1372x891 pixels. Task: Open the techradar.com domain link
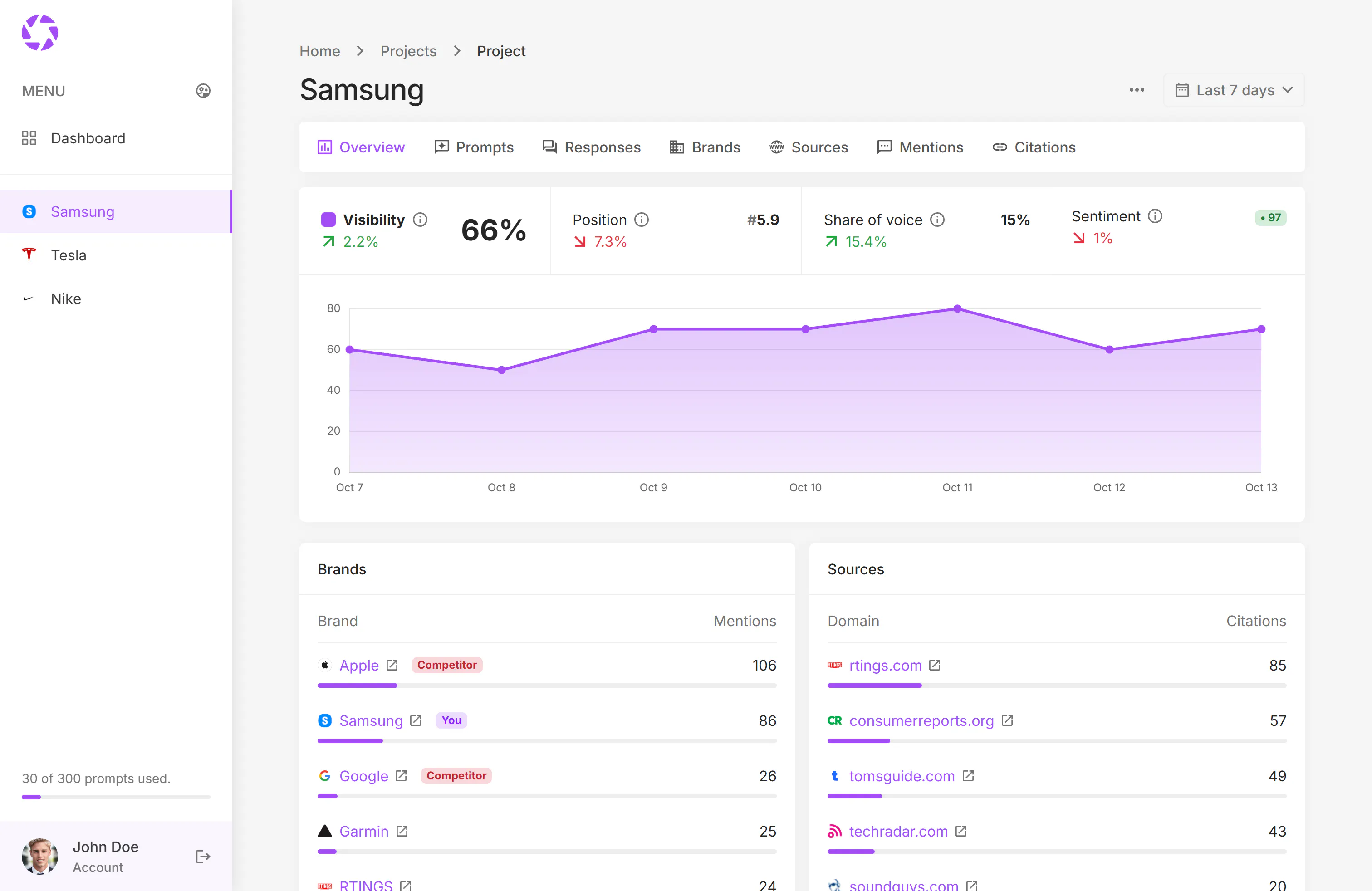point(898,831)
